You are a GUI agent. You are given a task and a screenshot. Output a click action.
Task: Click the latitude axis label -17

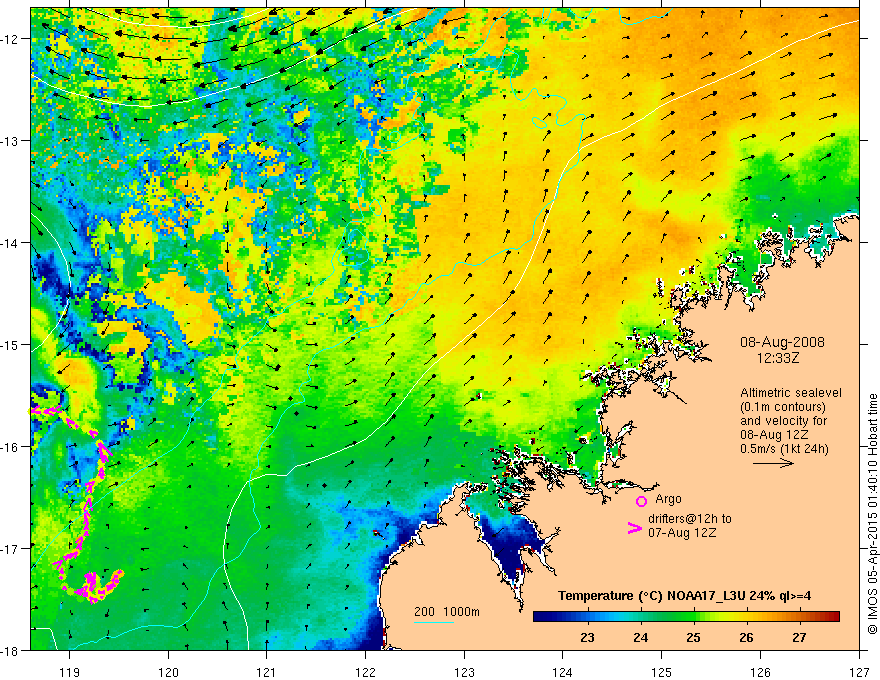(10, 549)
